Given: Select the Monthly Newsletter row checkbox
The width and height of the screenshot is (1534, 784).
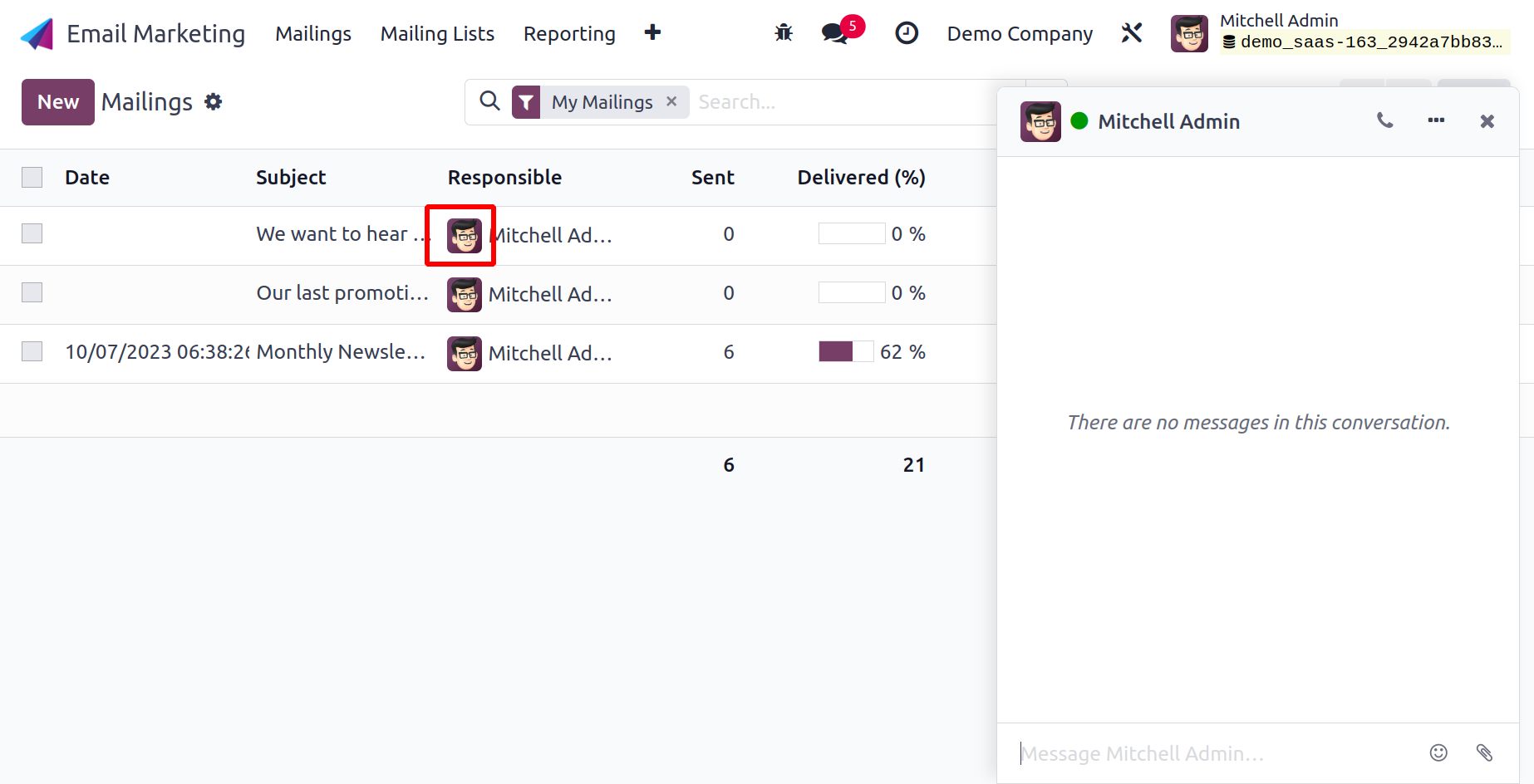Looking at the screenshot, I should (x=32, y=352).
